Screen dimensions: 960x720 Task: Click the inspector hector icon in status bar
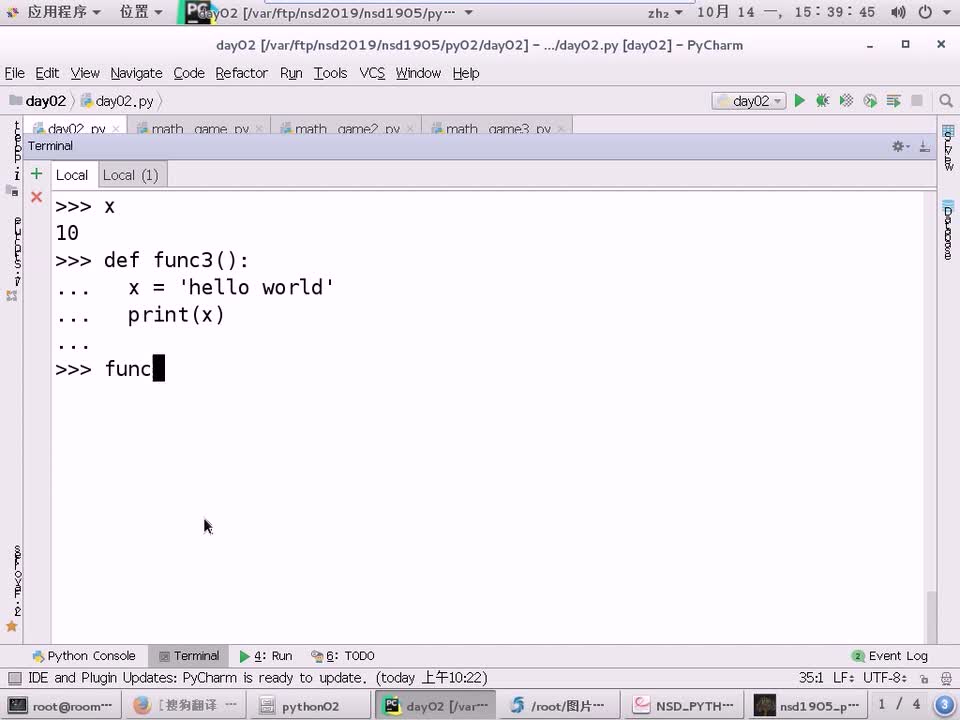point(946,678)
